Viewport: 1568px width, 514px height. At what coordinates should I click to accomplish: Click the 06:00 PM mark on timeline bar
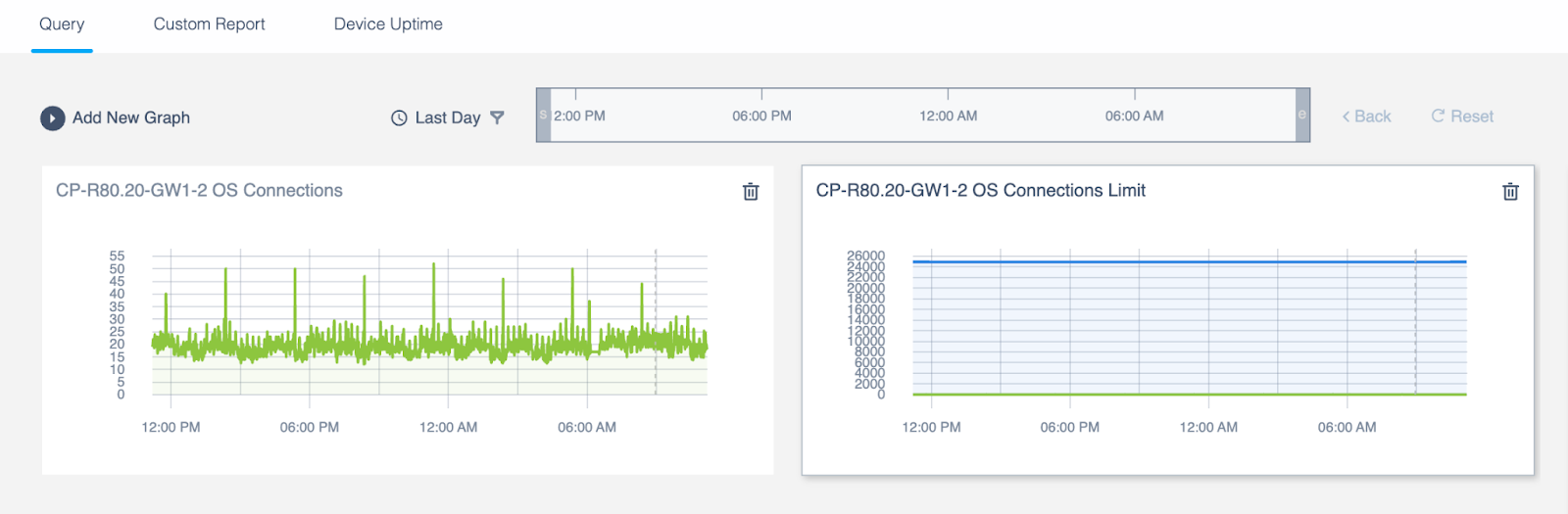(x=761, y=116)
